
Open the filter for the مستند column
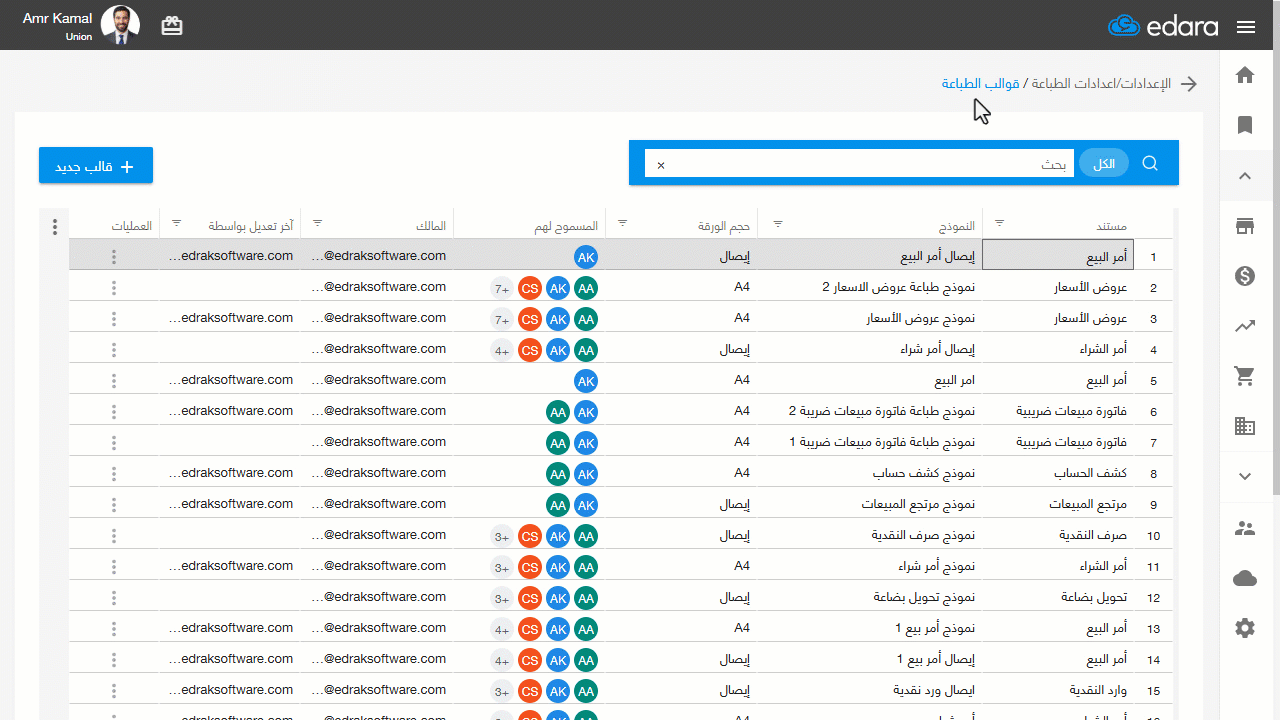coord(999,223)
